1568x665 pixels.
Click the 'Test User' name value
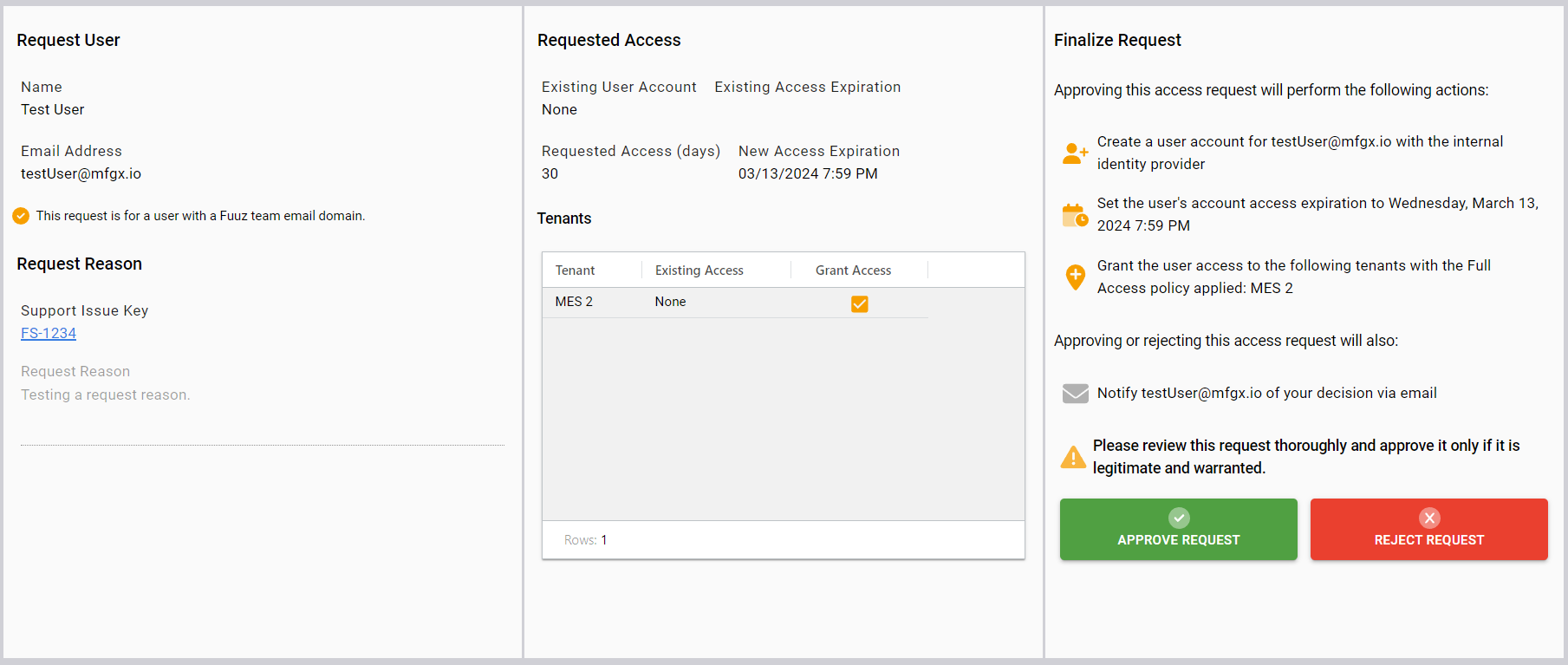click(52, 109)
